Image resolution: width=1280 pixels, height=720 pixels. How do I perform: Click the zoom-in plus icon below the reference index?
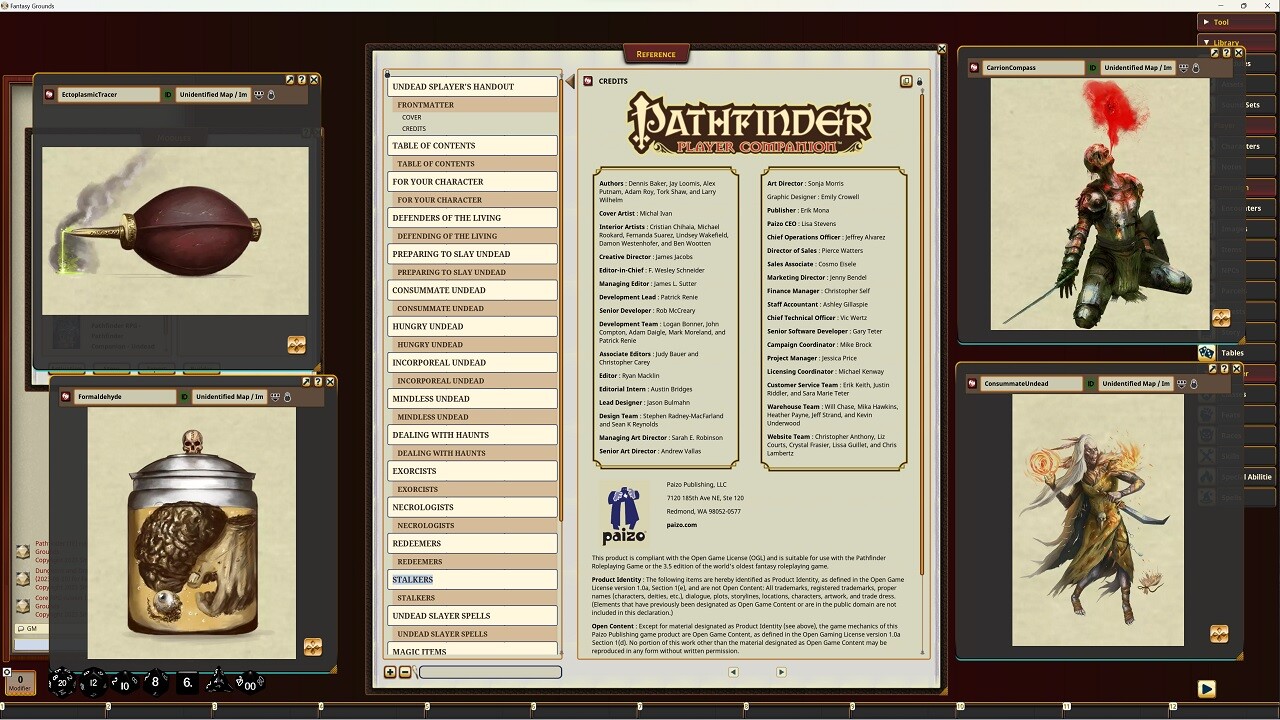click(390, 672)
